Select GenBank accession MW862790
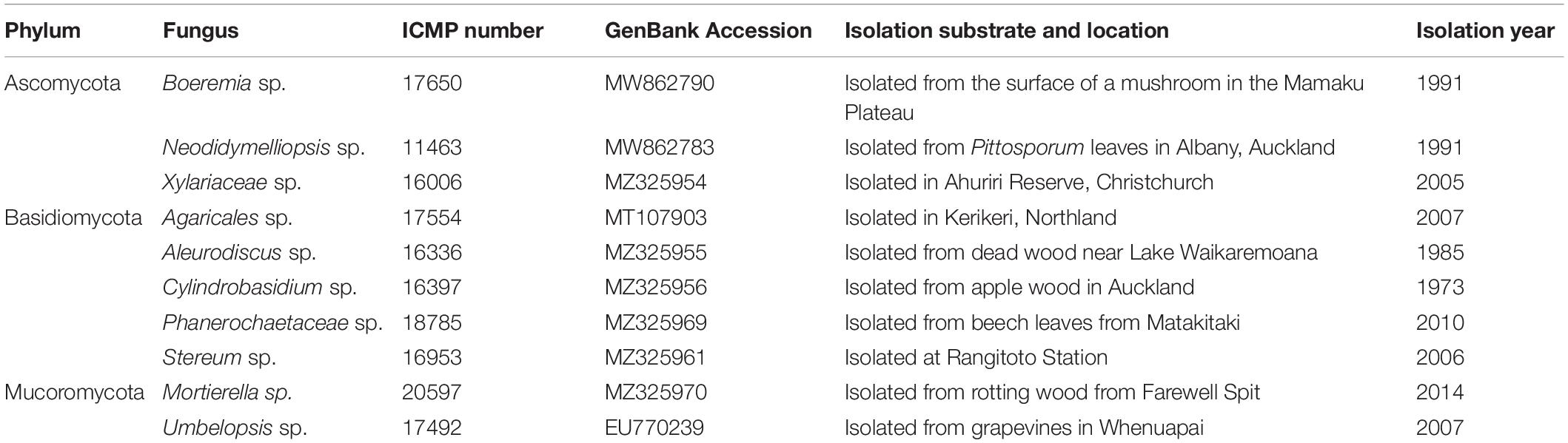This screenshot has height=443, width=1568. [659, 83]
